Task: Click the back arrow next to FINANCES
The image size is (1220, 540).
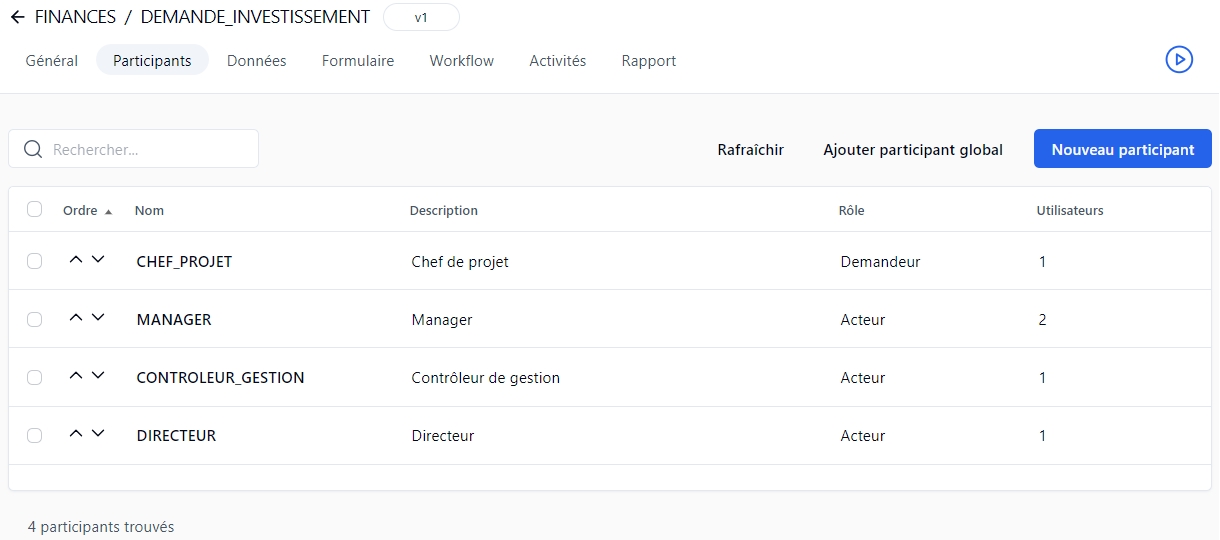Action: coord(17,17)
